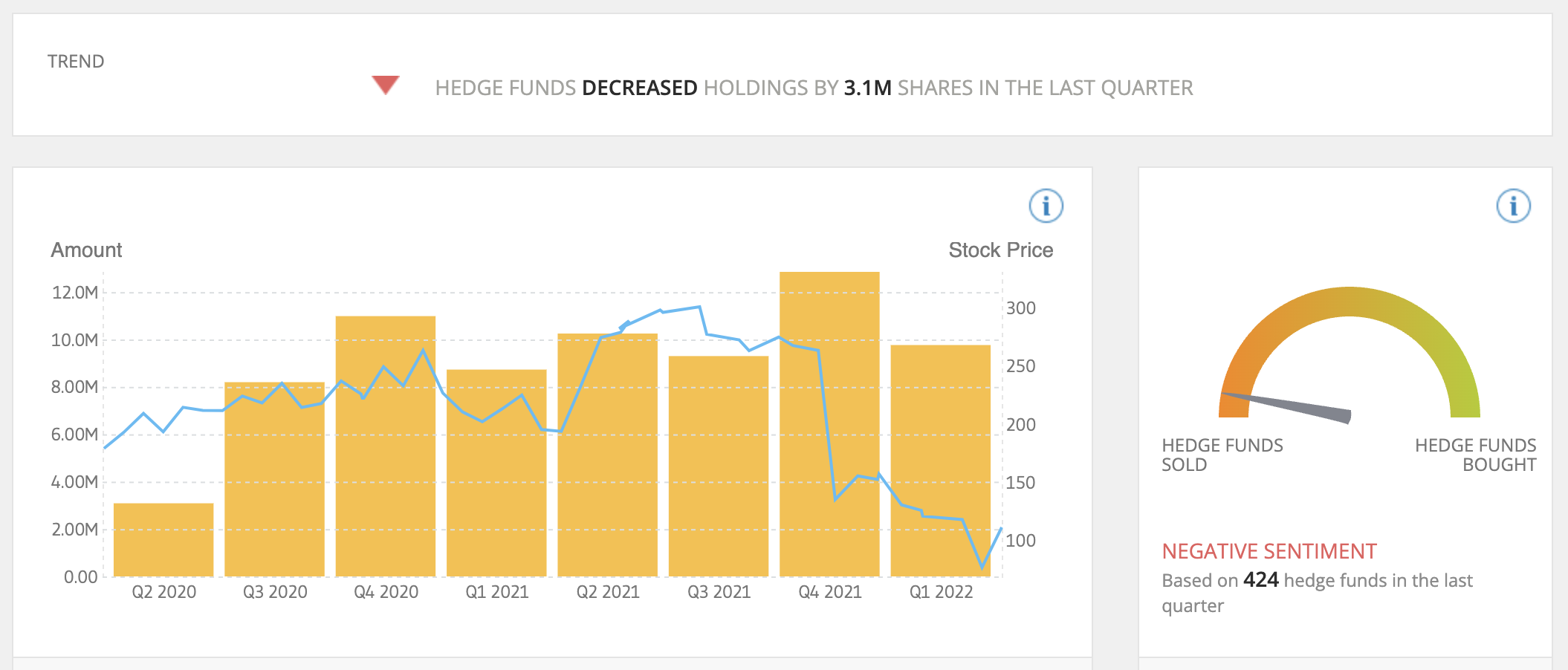The width and height of the screenshot is (1568, 670).
Task: Click the info icon above the holdings chart
Action: pyautogui.click(x=1046, y=206)
